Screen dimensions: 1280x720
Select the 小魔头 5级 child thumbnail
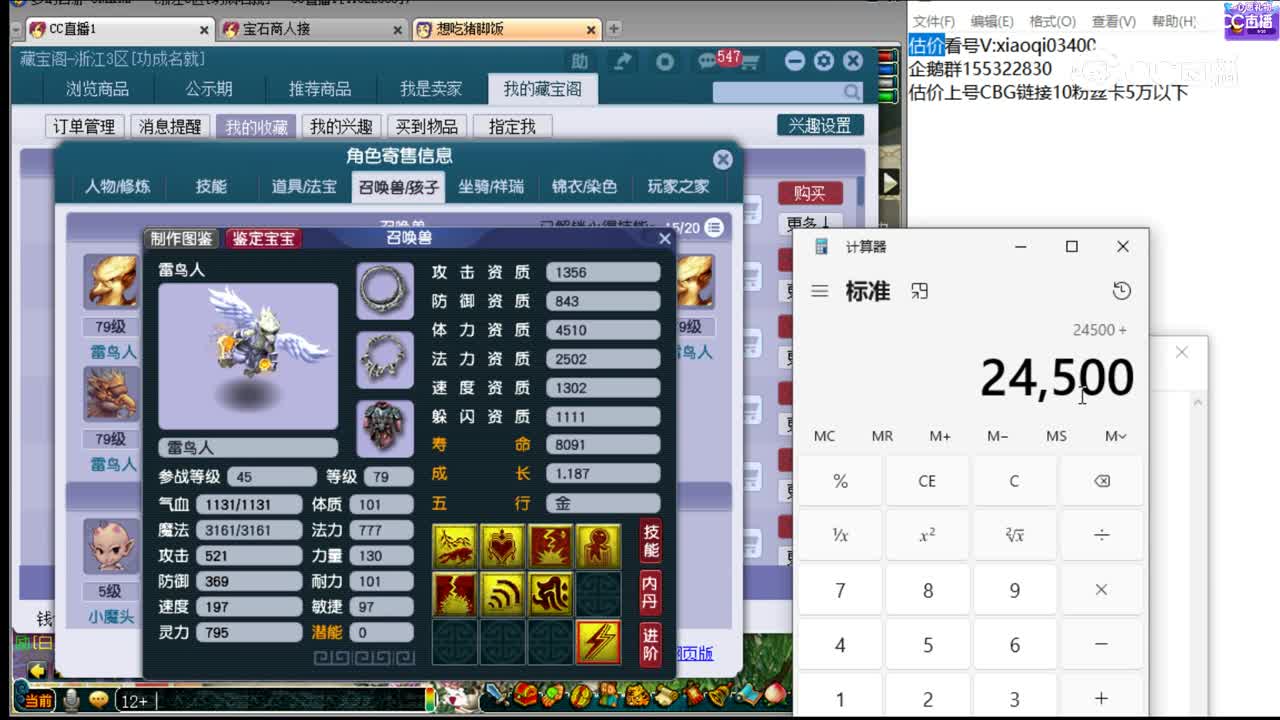click(110, 547)
